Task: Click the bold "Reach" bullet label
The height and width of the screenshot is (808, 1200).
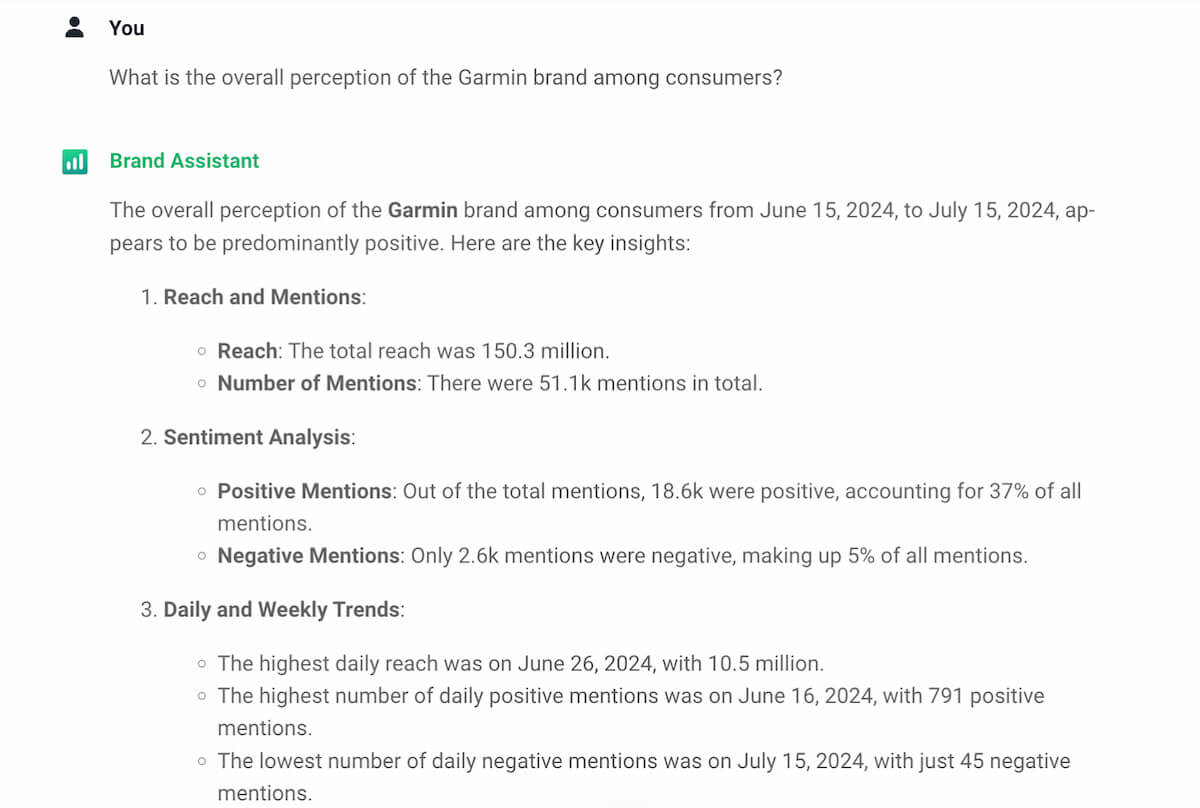Action: coord(248,351)
